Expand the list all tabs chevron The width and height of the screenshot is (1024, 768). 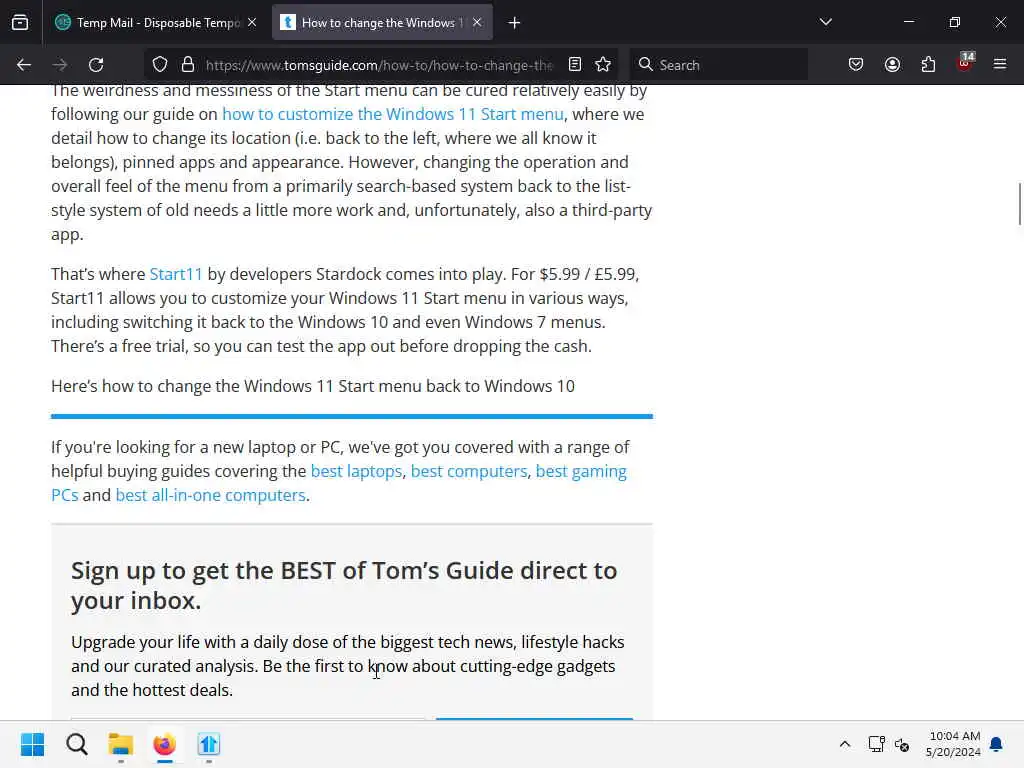click(x=825, y=22)
